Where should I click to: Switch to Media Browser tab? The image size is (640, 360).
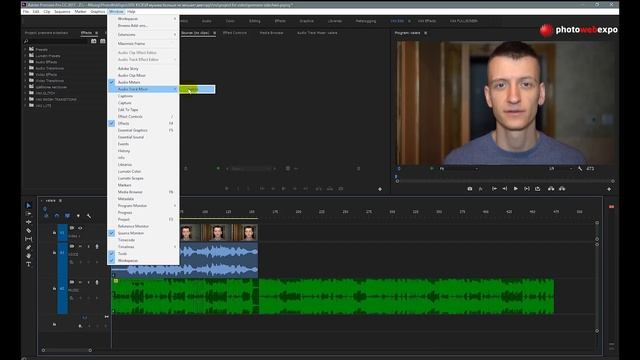[271, 33]
